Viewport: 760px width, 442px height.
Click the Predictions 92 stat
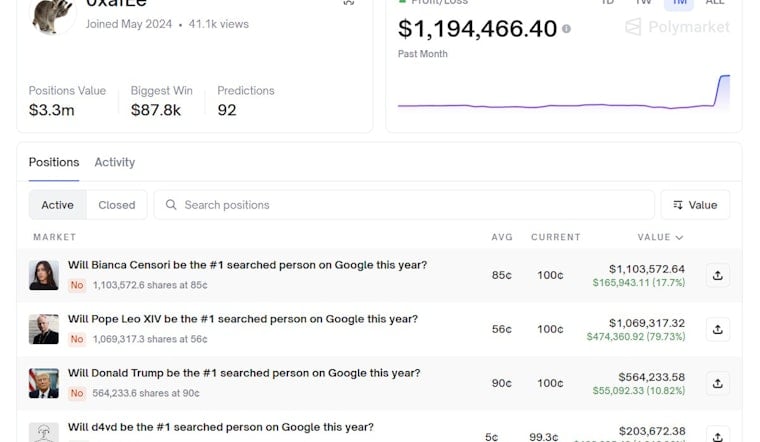(x=246, y=101)
